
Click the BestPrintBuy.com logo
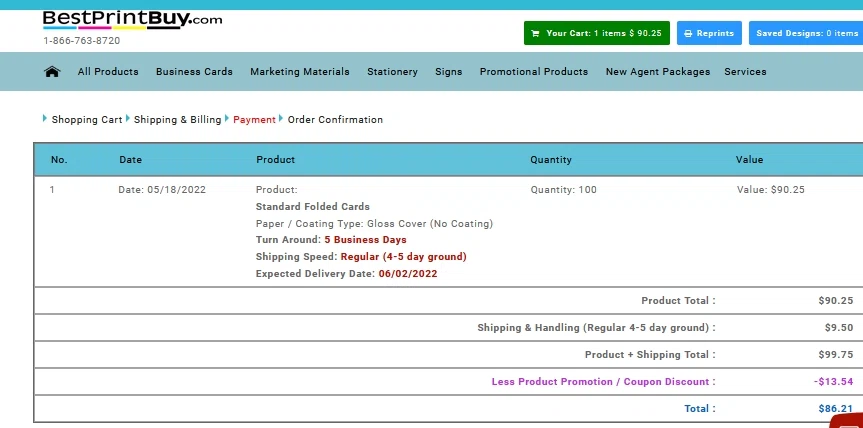pyautogui.click(x=133, y=20)
